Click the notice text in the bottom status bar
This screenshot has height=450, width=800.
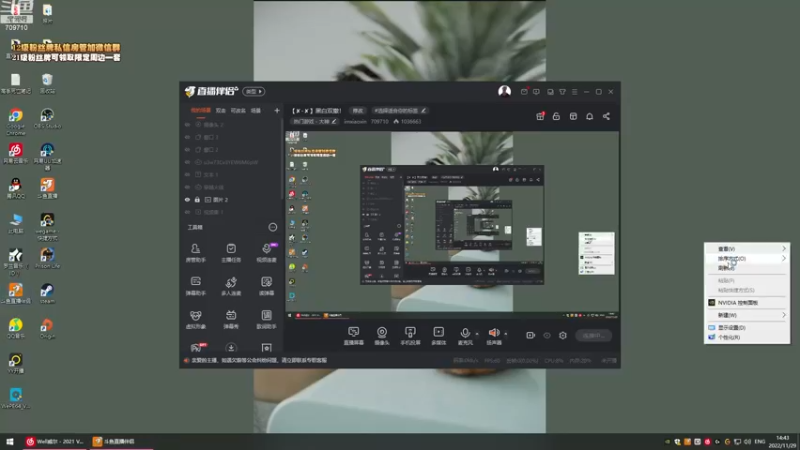pyautogui.click(x=259, y=360)
